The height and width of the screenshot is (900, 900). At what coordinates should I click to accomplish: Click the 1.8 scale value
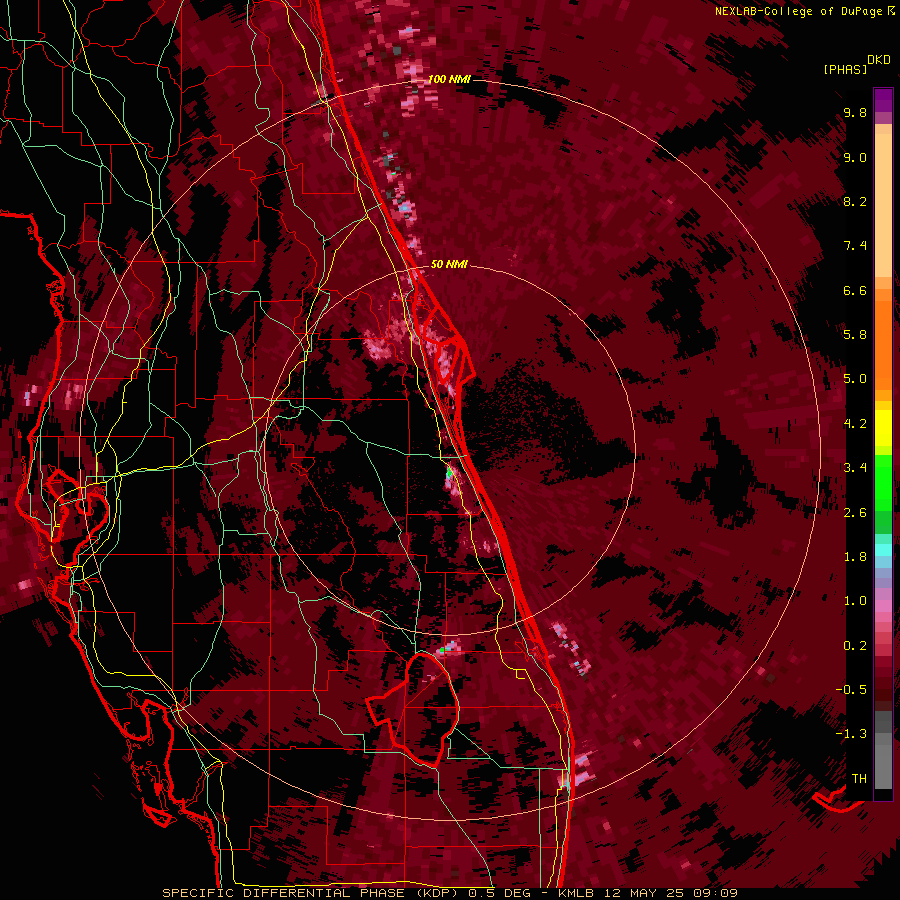coord(855,557)
